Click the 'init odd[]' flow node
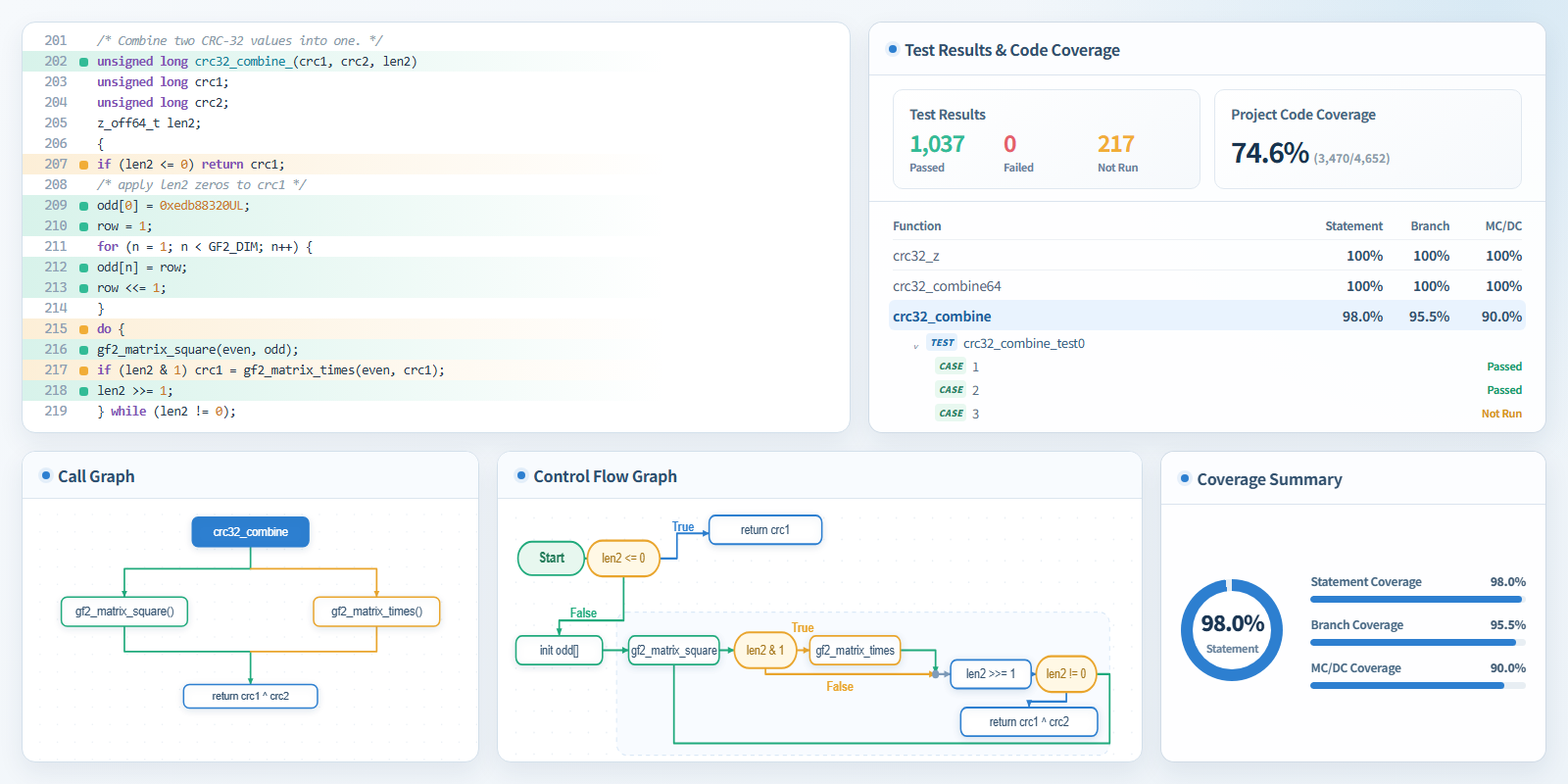The image size is (1568, 784). (559, 651)
